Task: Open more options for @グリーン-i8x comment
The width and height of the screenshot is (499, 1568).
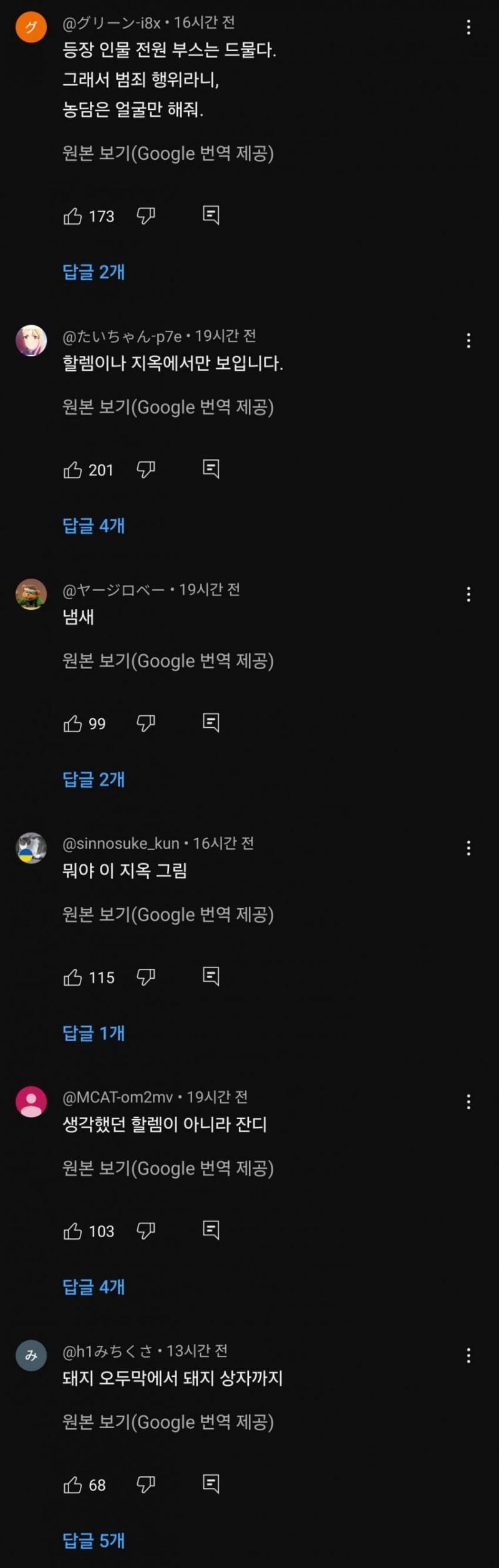Action: click(468, 27)
